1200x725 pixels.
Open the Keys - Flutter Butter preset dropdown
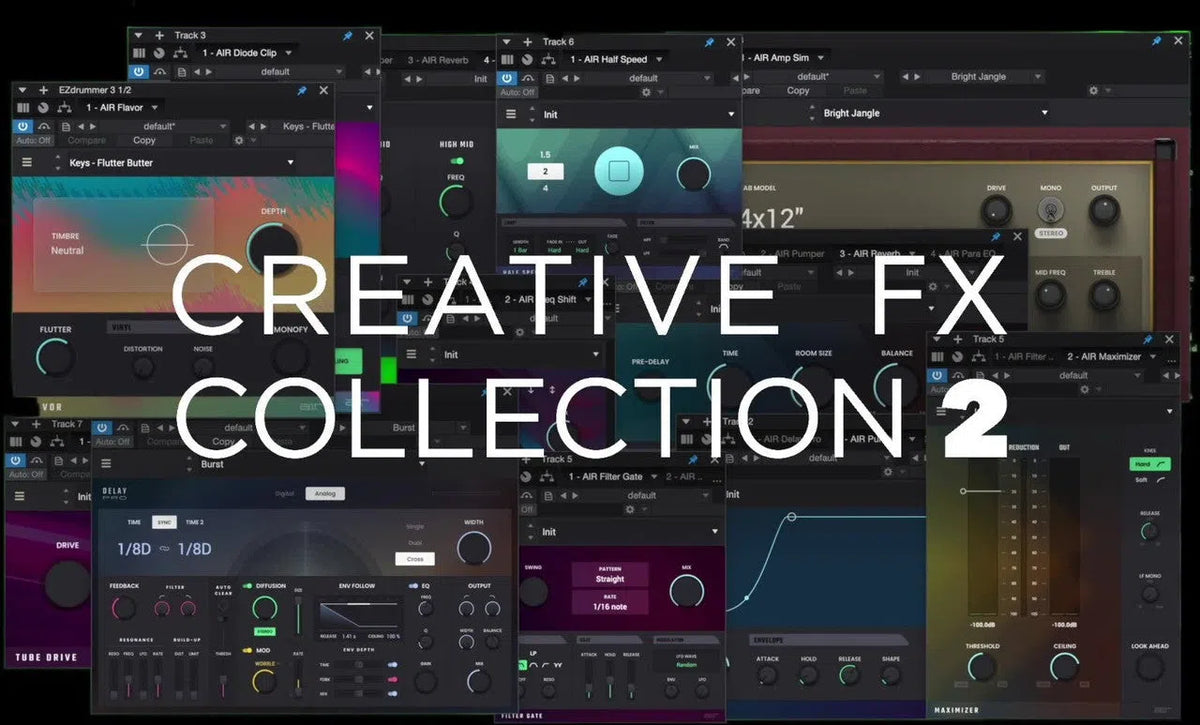[292, 163]
